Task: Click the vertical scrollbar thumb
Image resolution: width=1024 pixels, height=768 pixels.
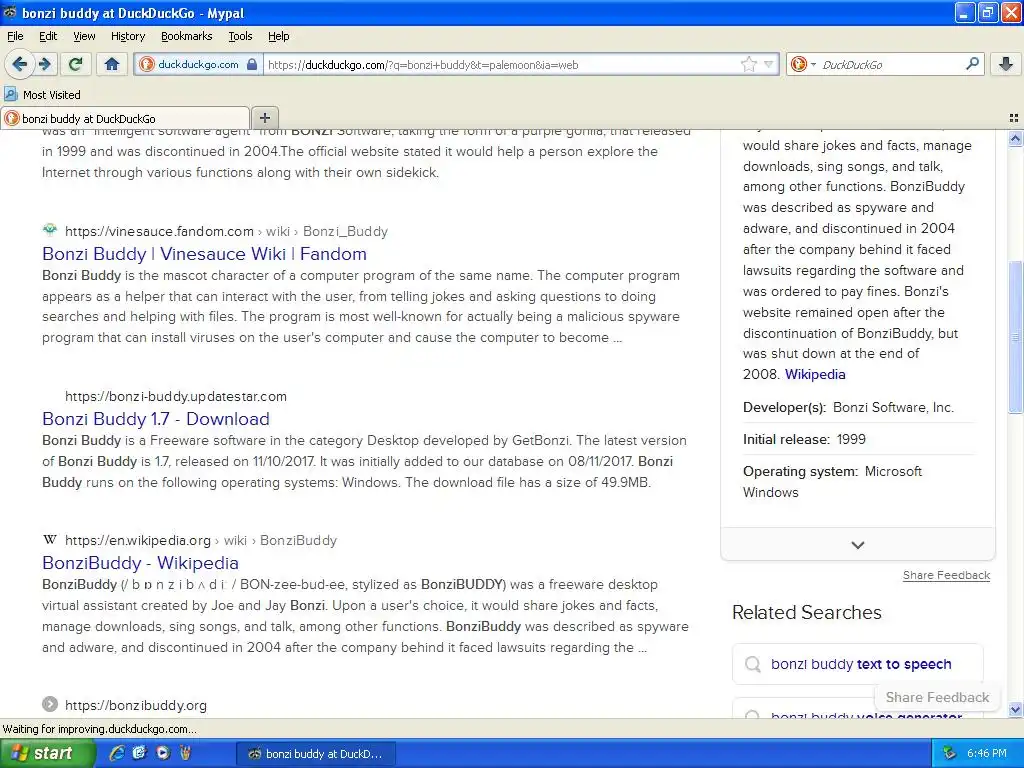Action: tap(1015, 337)
